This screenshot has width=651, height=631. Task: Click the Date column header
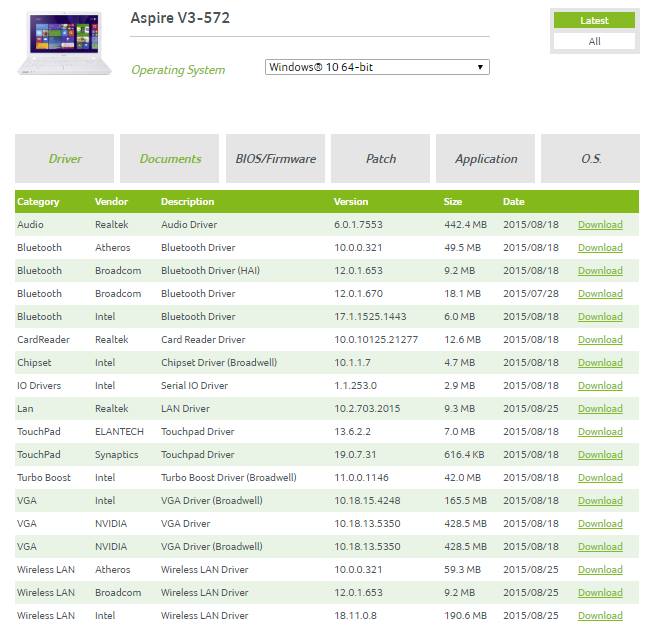(514, 202)
